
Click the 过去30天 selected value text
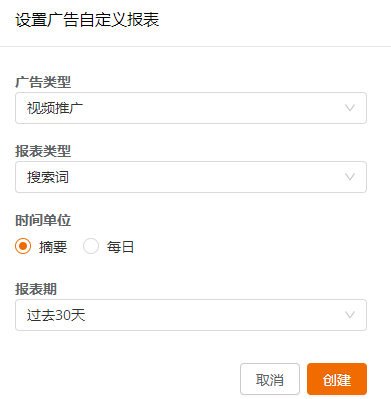click(x=56, y=315)
